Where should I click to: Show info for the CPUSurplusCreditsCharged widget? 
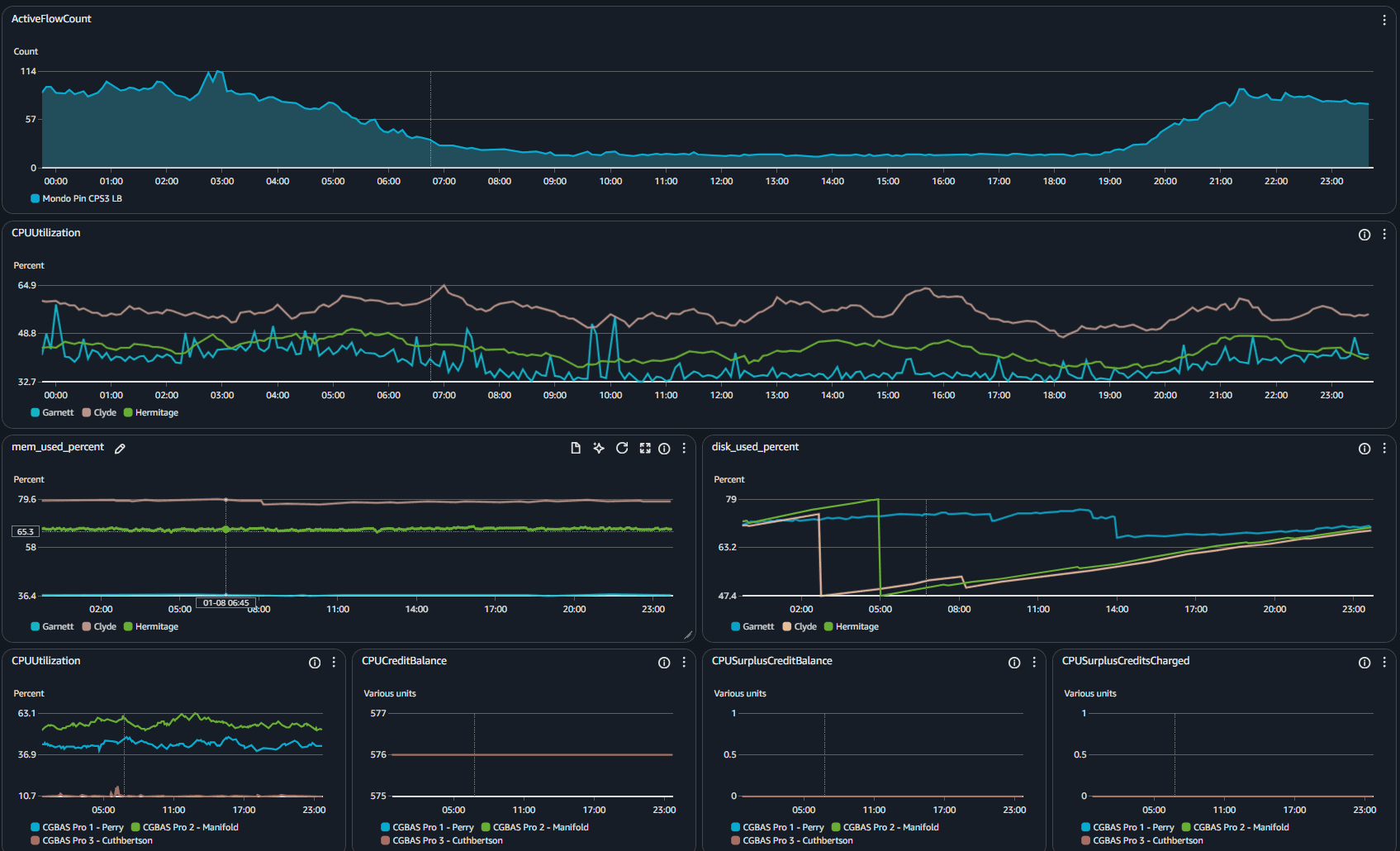coord(1364,663)
